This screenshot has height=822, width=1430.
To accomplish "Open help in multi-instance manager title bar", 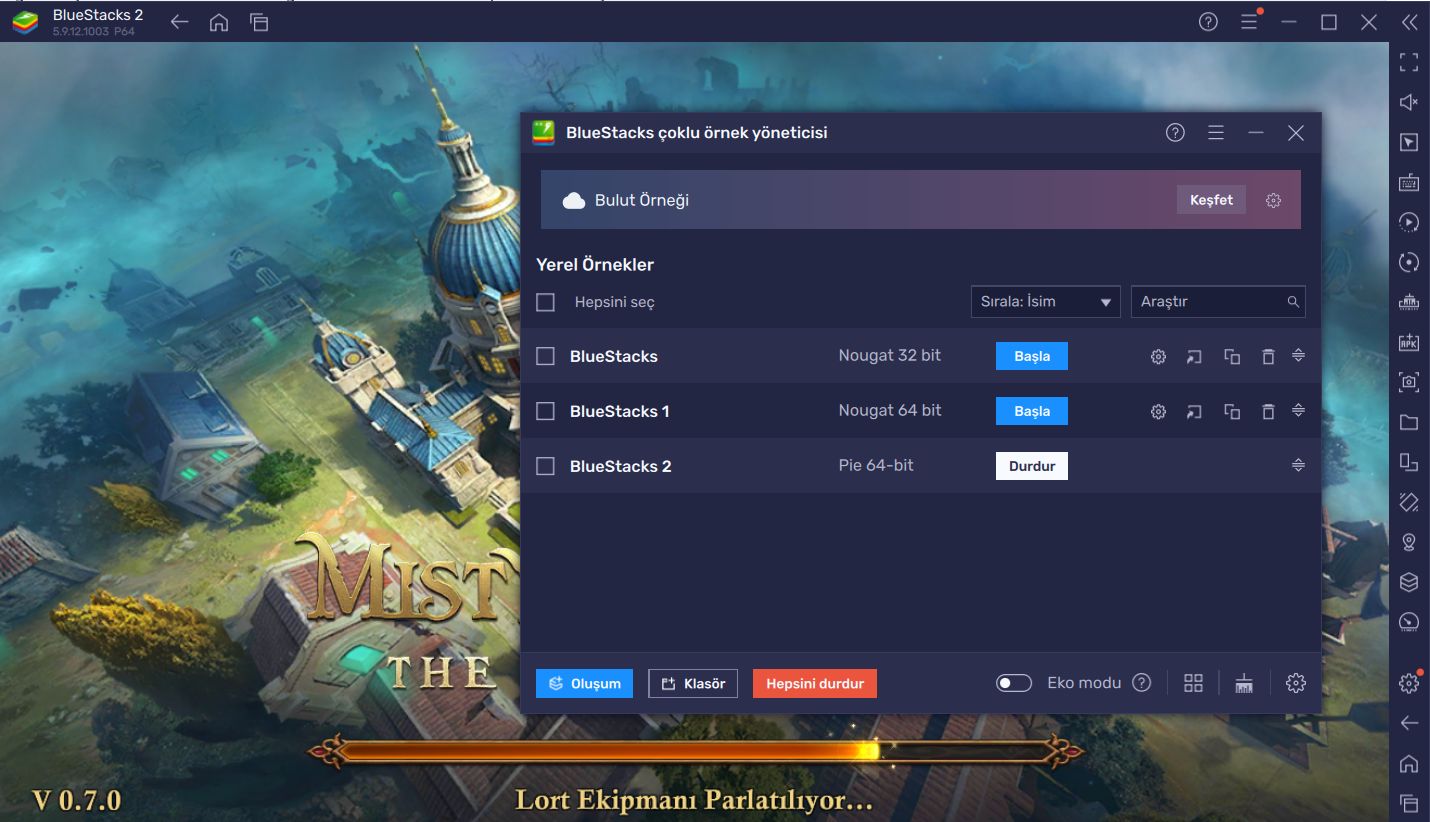I will (1175, 132).
